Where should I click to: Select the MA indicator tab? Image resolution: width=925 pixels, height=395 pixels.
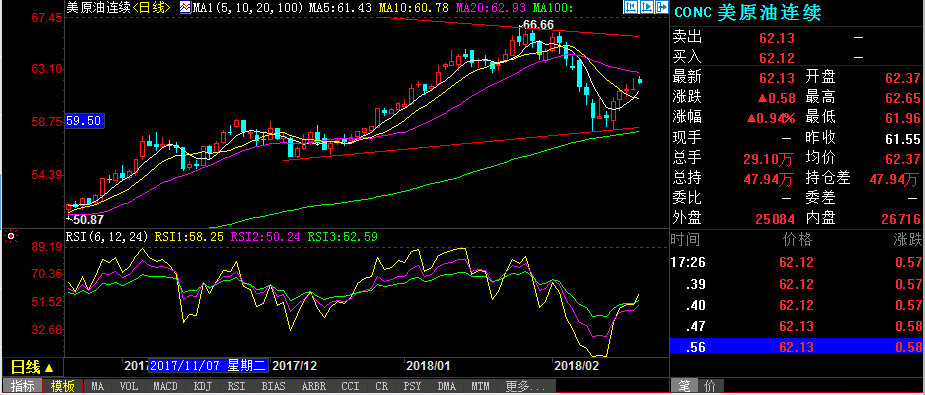click(97, 387)
